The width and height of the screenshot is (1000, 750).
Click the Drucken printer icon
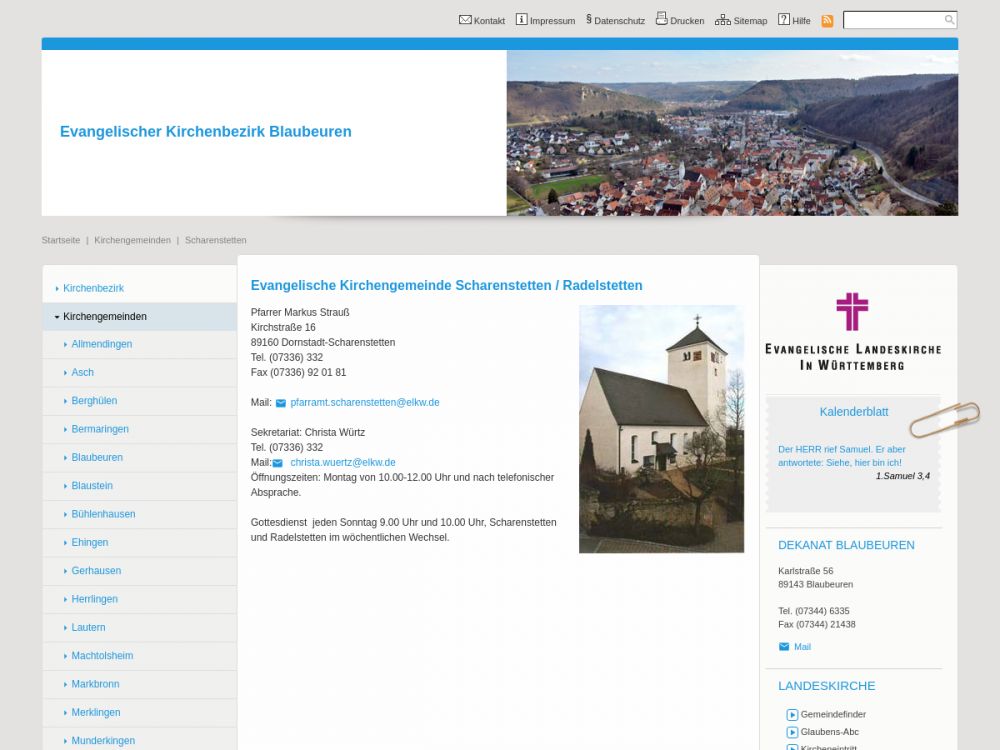pos(661,19)
